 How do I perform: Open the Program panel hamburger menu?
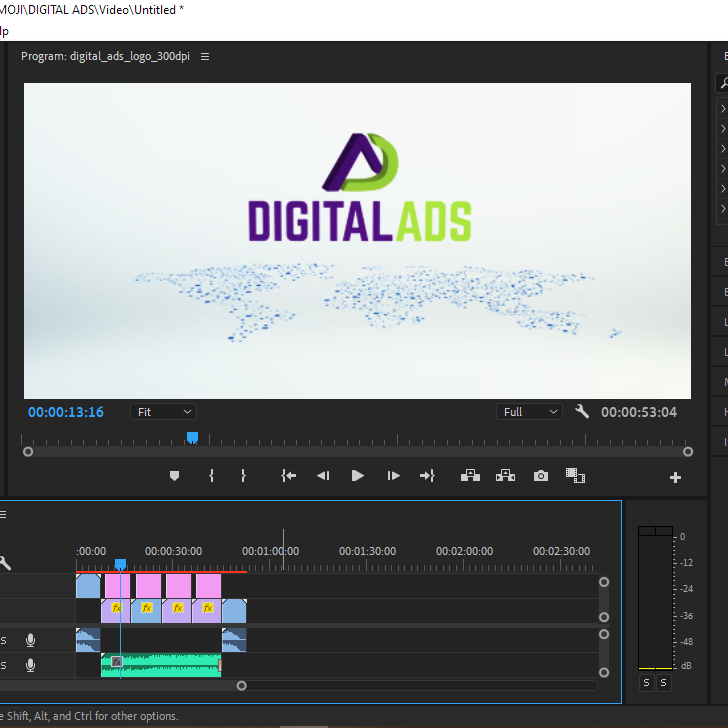pos(205,57)
